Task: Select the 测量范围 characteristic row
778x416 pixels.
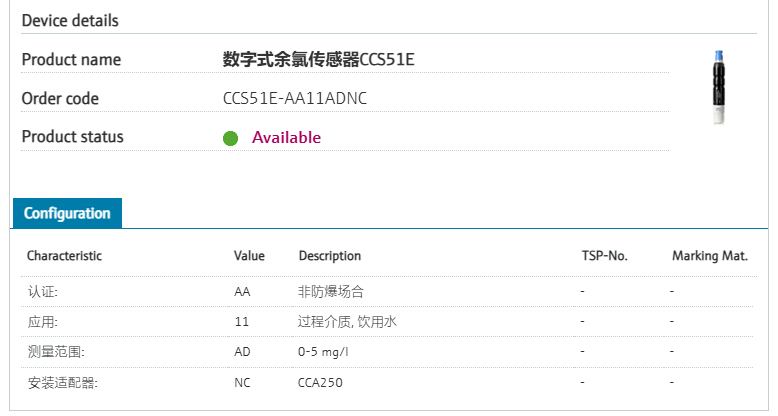Action: pos(389,352)
